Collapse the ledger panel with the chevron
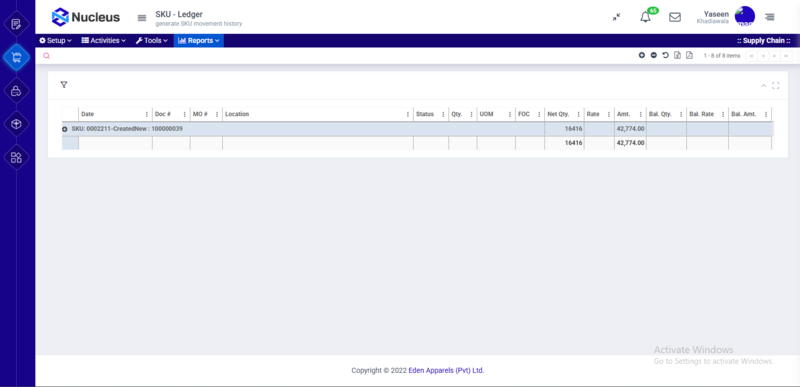Screen dimensions: 800x387 763,86
